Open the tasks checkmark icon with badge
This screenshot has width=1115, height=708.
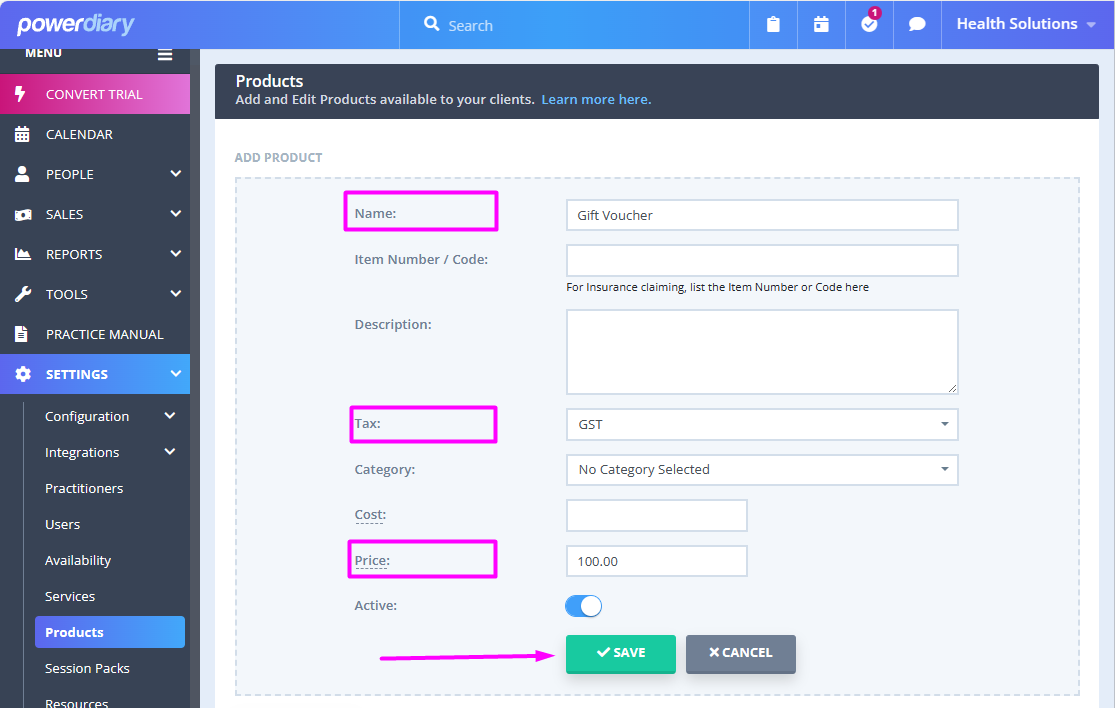coord(869,24)
